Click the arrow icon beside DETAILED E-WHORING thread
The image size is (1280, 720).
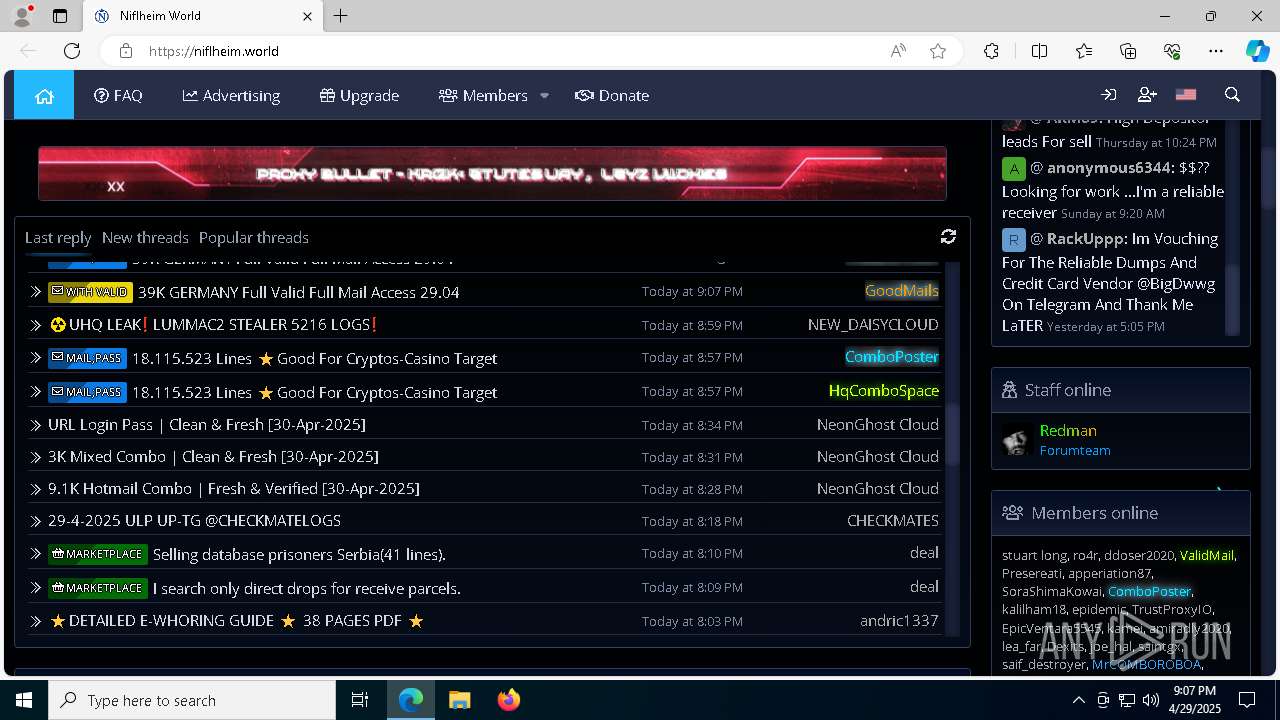tap(36, 621)
